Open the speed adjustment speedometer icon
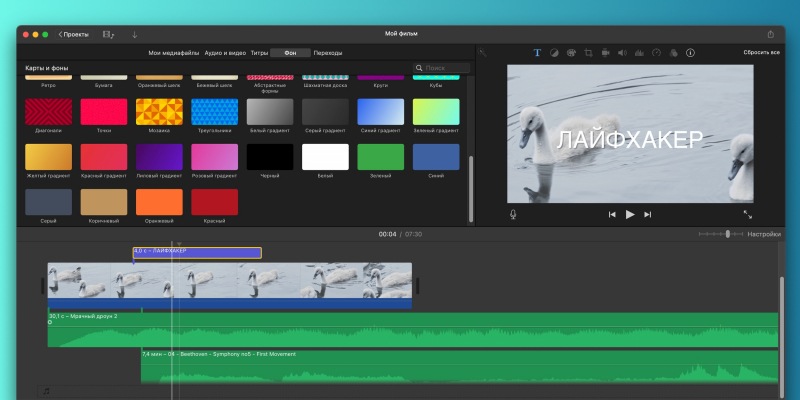800x400 pixels. [x=657, y=53]
